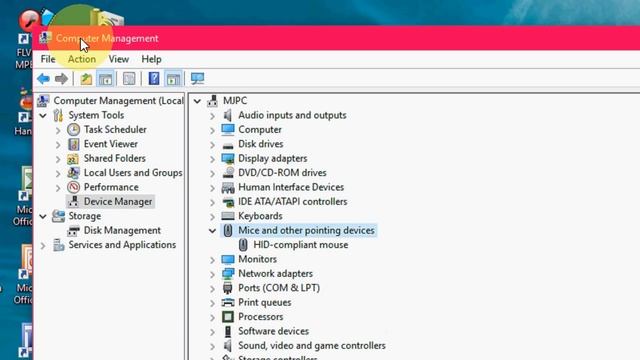Toggle the Show/Hide Action Pane icon
Screen dimensions: 640x360
pyautogui.click(x=173, y=78)
